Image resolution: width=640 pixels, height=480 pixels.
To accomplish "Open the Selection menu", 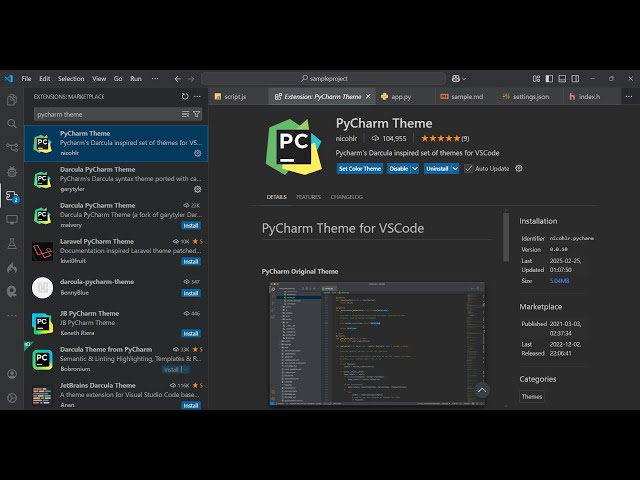I will (71, 78).
